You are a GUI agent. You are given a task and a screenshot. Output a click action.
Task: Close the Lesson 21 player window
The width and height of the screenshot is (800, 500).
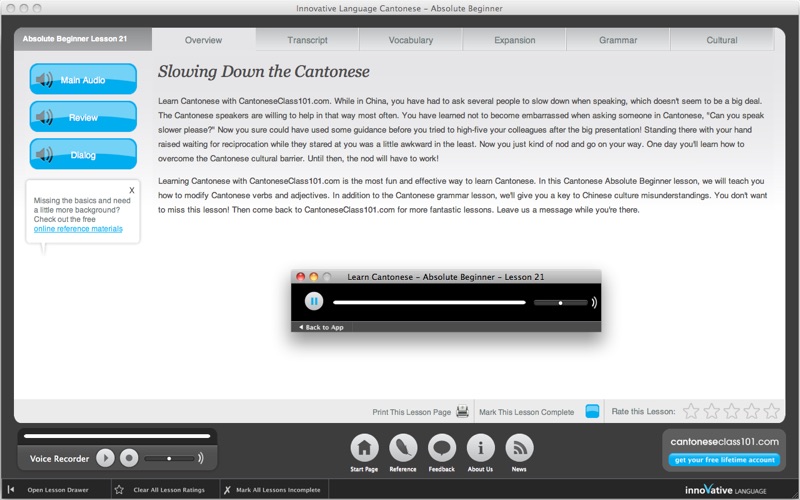[x=301, y=277]
